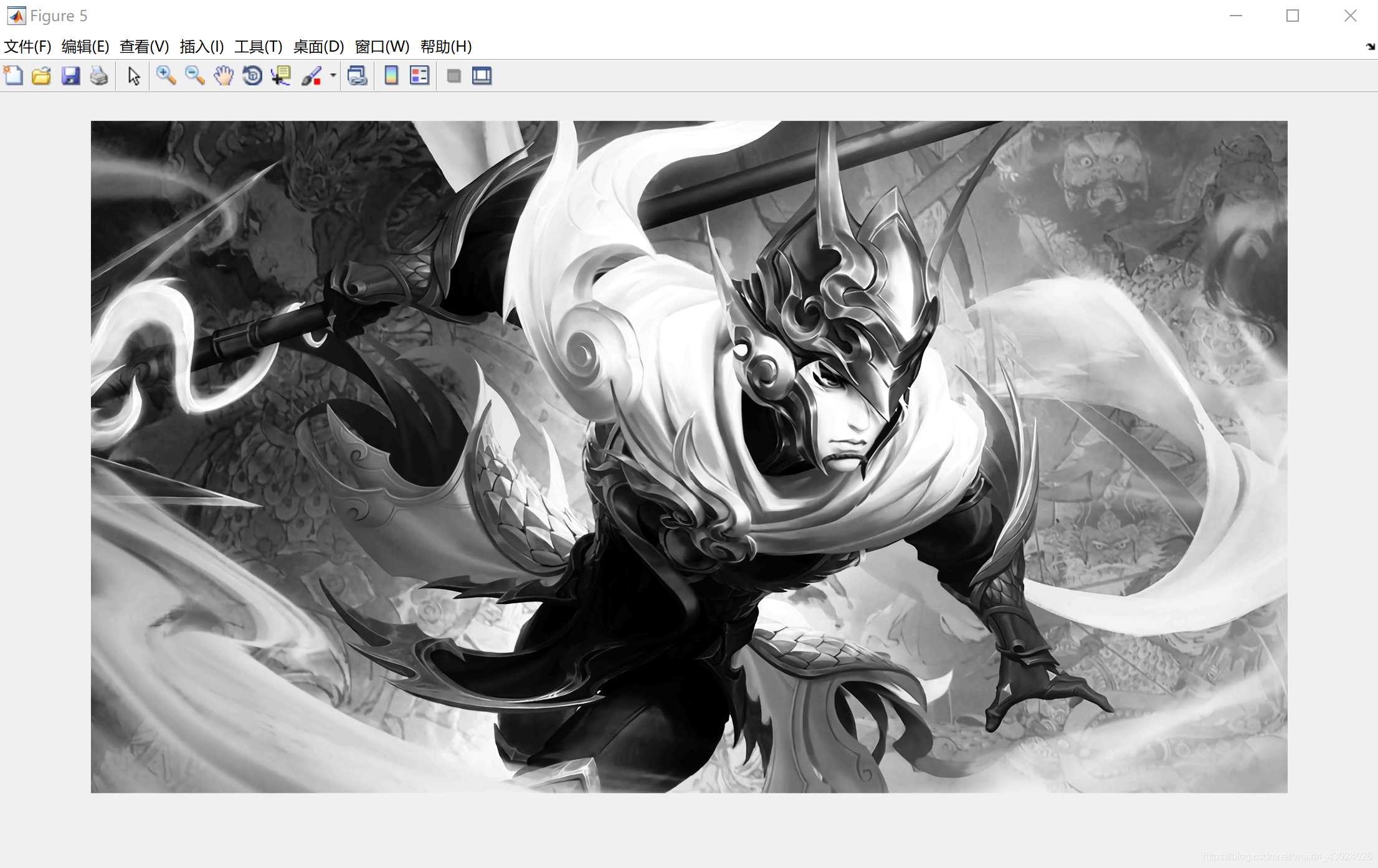Click the Show Plot Tools icon
This screenshot has height=868, width=1378.
coord(482,76)
